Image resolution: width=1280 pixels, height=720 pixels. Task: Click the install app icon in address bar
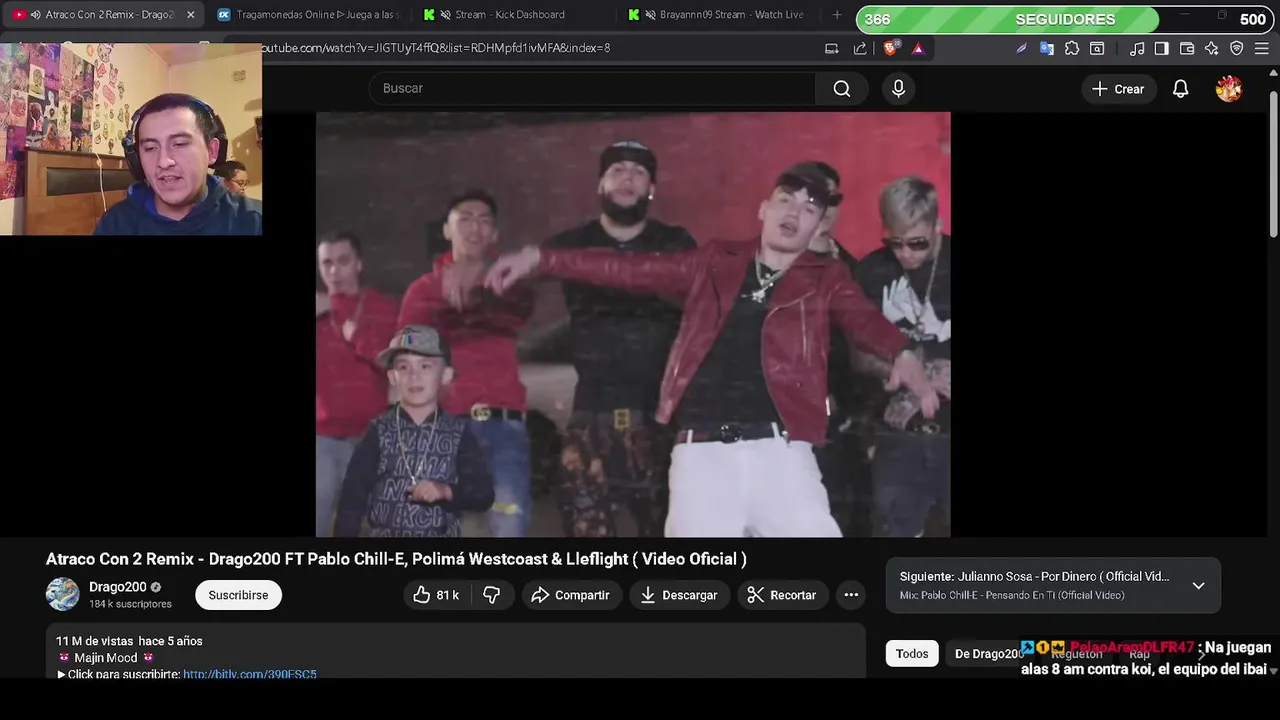click(x=831, y=48)
